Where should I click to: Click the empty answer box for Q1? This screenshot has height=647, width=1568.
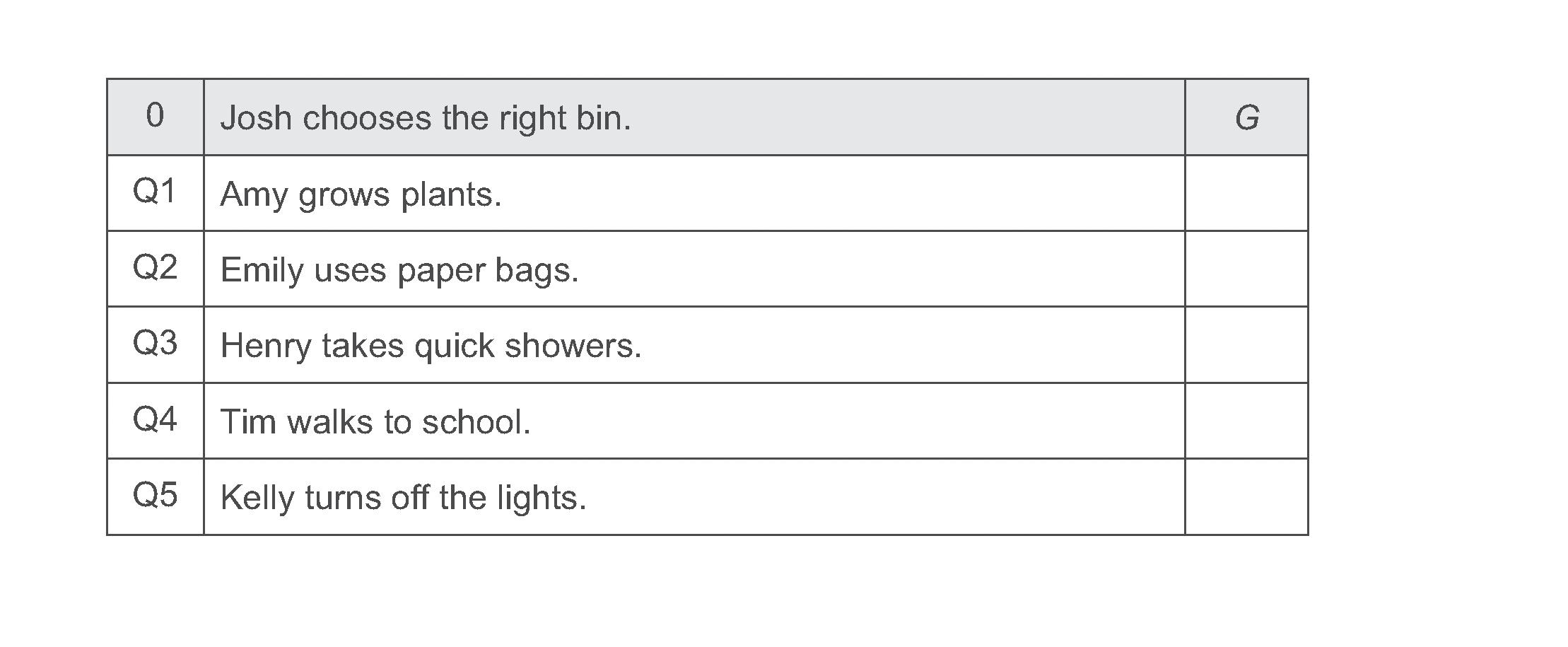pos(1246,193)
